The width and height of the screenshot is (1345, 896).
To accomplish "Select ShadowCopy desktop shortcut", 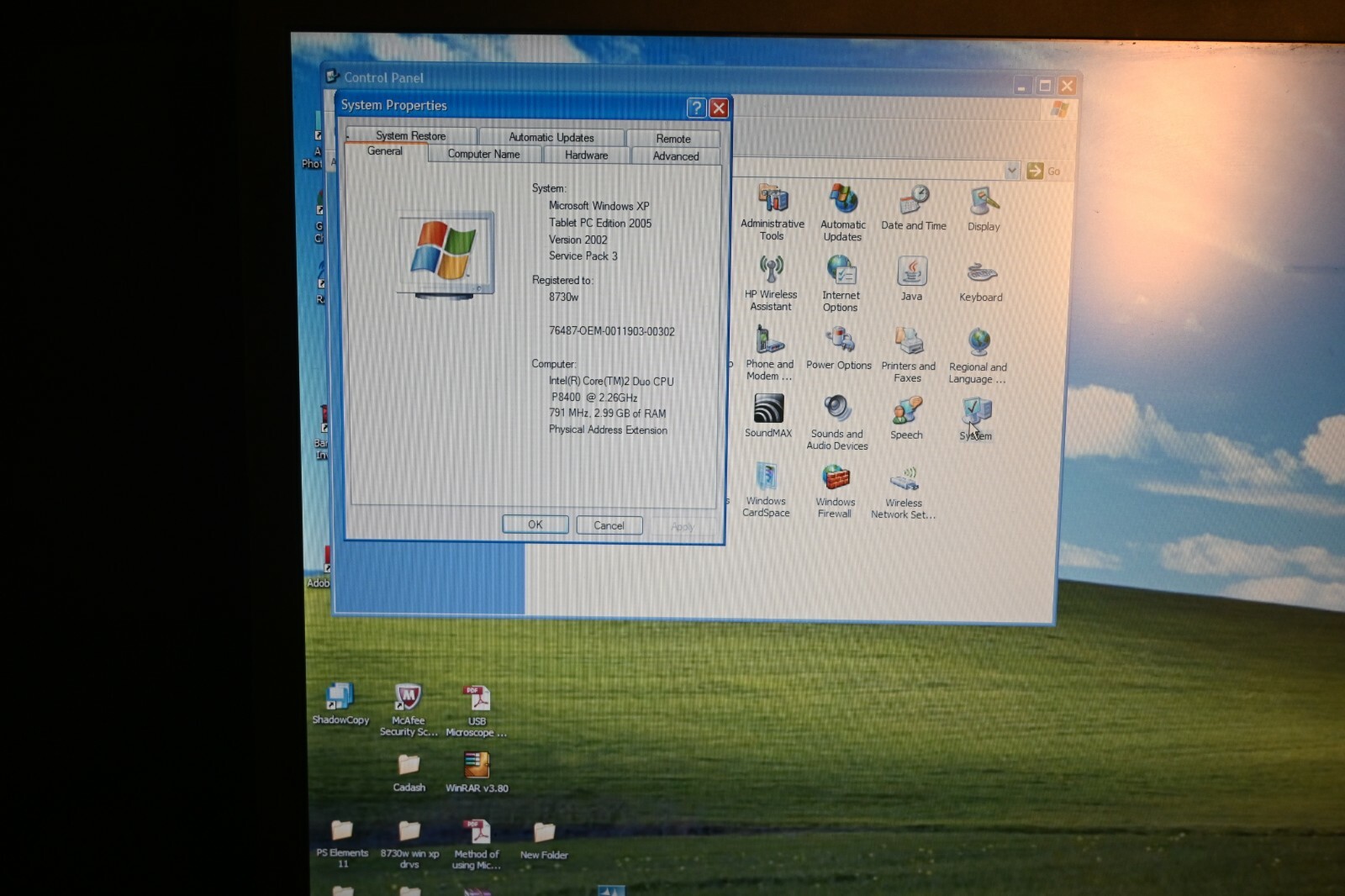I will coord(340,704).
